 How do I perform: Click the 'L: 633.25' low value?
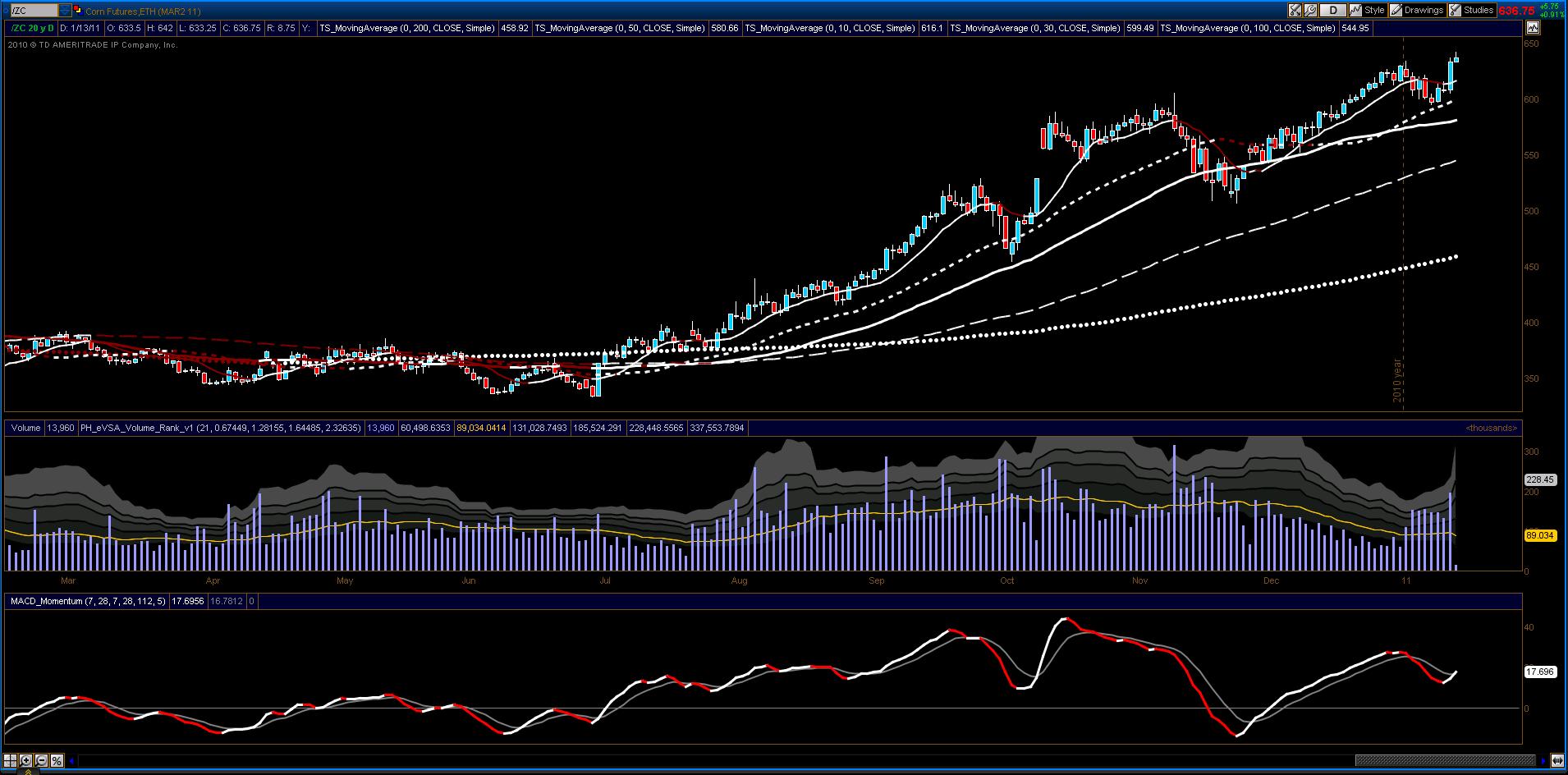click(197, 28)
